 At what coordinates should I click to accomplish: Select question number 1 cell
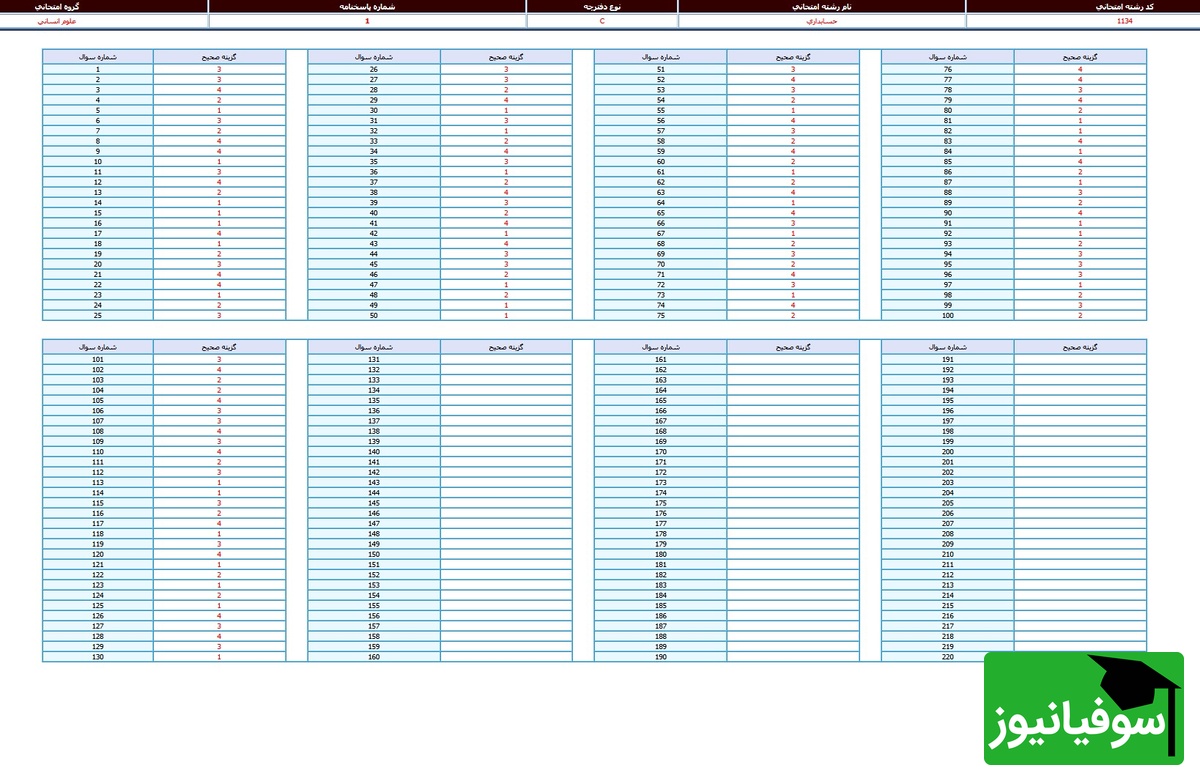(98, 70)
